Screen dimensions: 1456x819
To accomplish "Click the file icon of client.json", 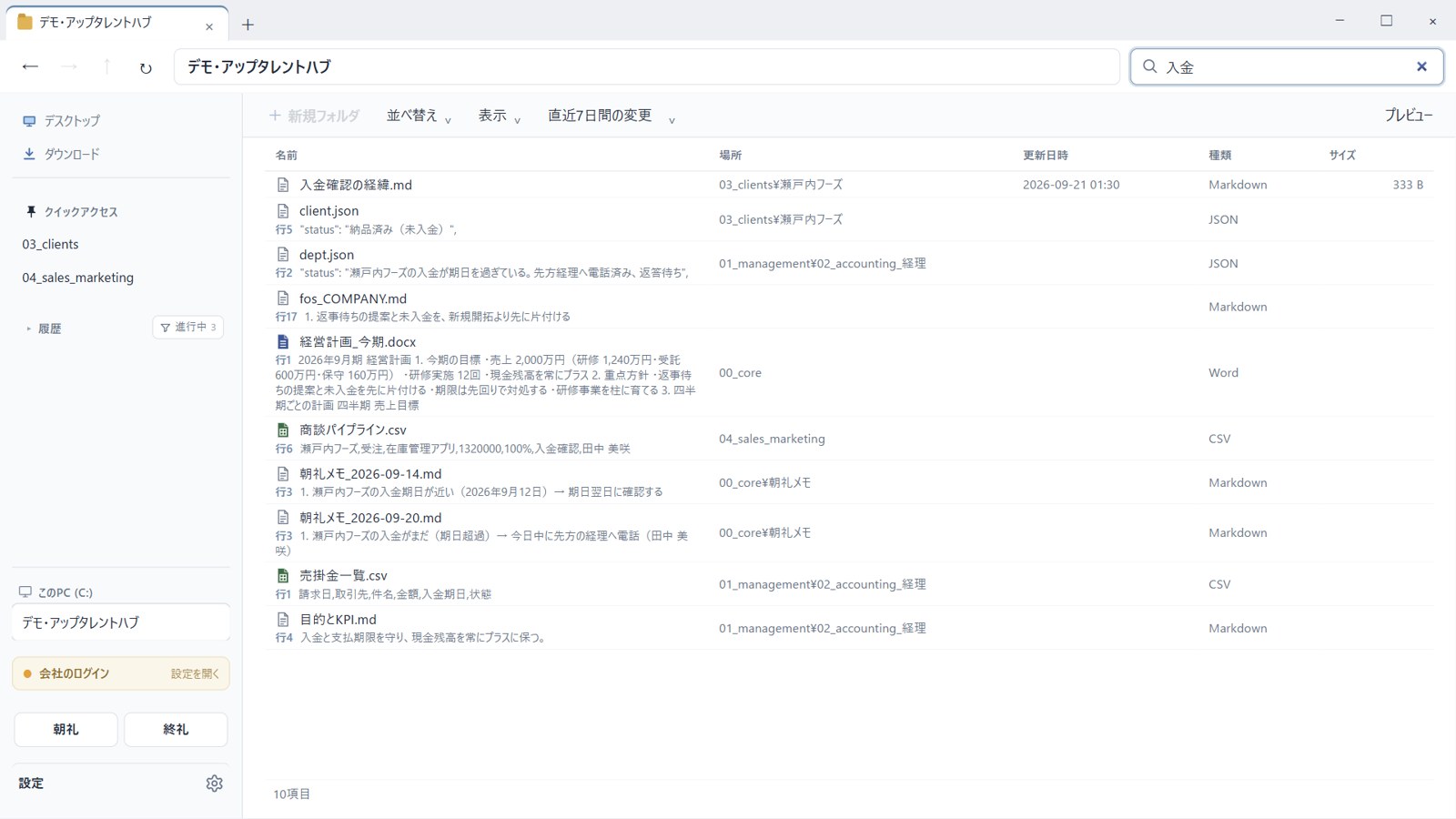I will [x=283, y=211].
